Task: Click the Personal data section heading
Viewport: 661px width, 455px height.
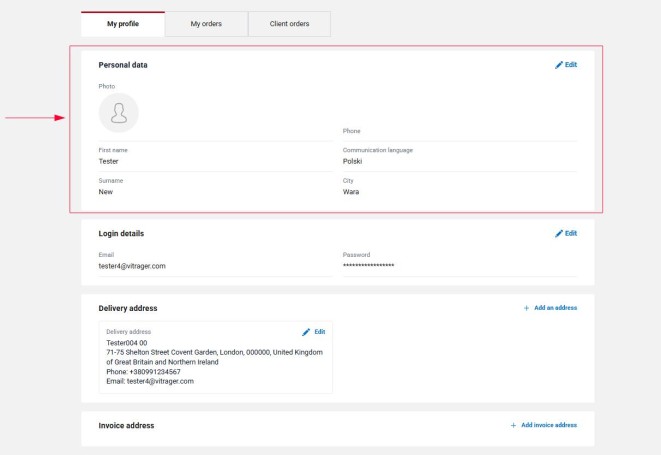Action: click(123, 65)
